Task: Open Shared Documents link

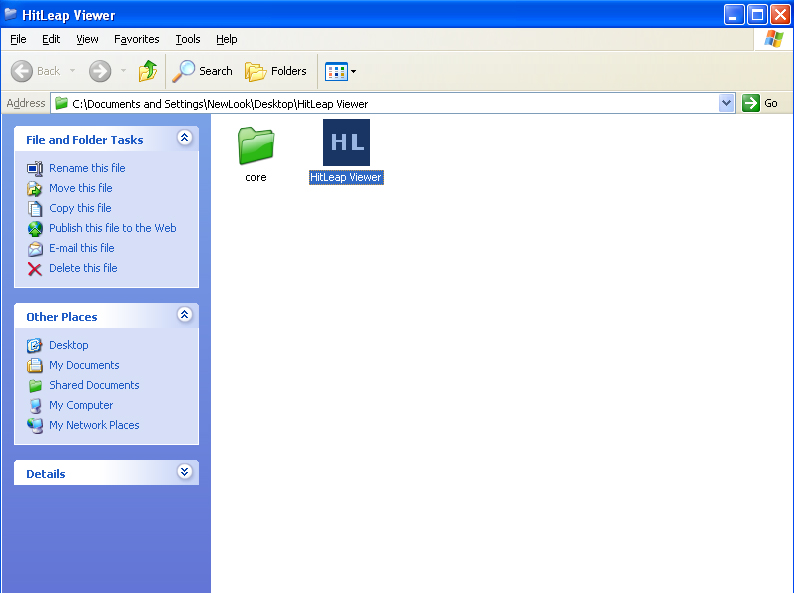Action: pos(94,385)
